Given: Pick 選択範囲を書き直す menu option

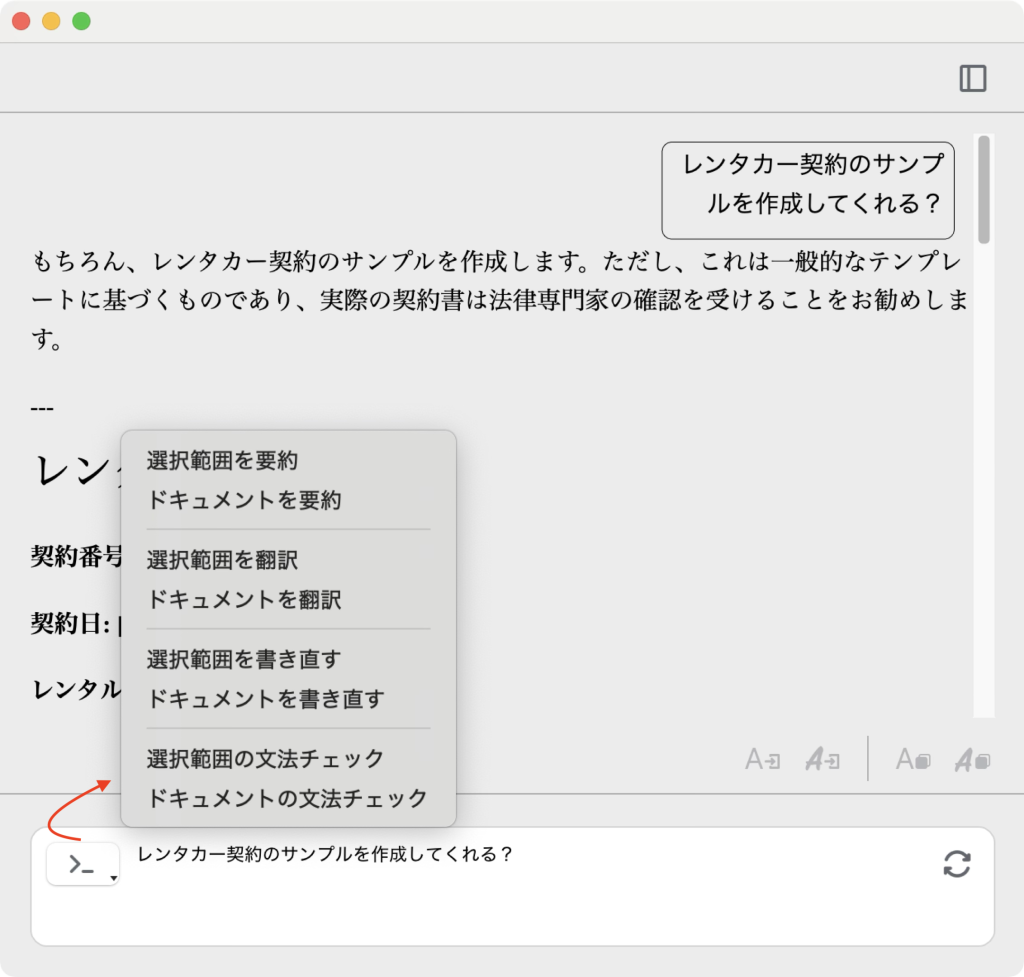Looking at the screenshot, I should (244, 660).
